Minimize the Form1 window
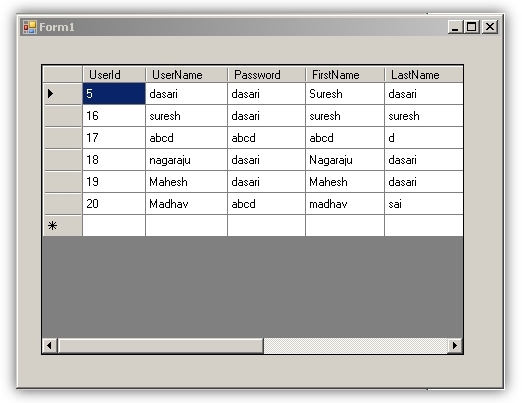This screenshot has height=403, width=522. click(455, 27)
